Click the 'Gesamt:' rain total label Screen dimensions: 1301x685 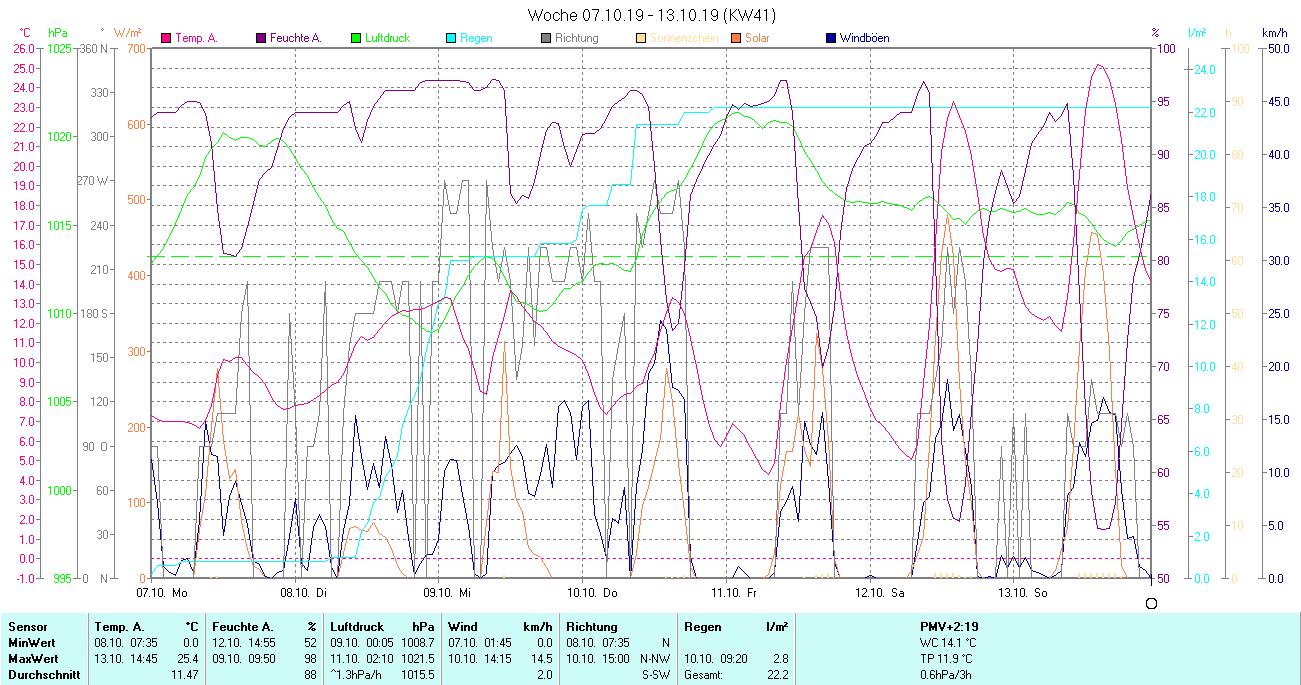704,675
